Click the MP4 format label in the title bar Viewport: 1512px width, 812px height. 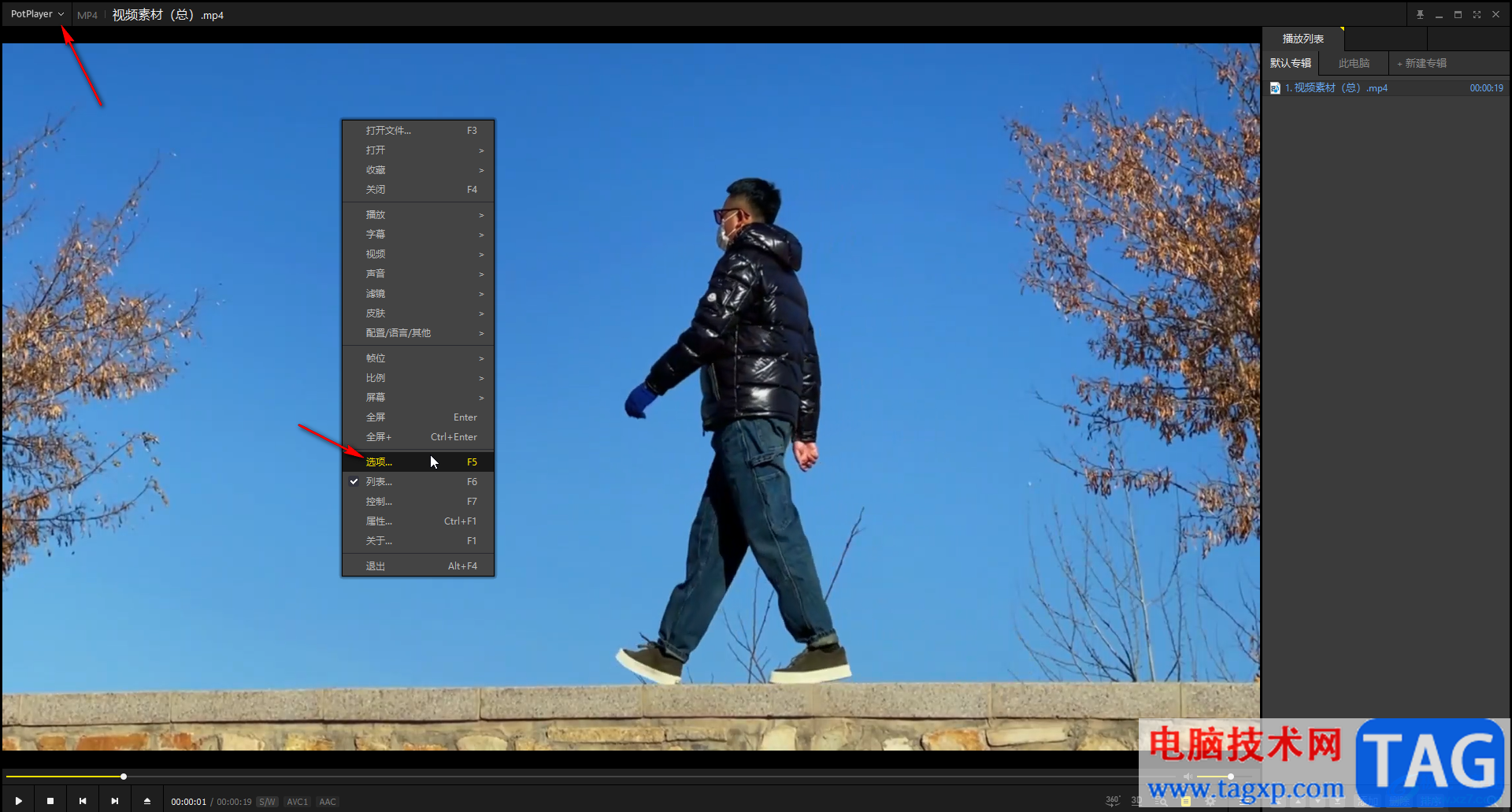[x=87, y=15]
